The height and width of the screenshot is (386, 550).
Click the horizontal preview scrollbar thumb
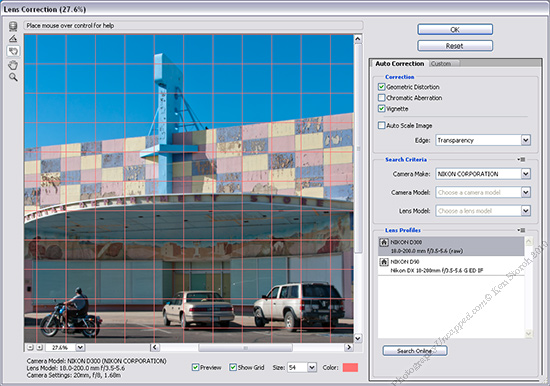point(245,347)
